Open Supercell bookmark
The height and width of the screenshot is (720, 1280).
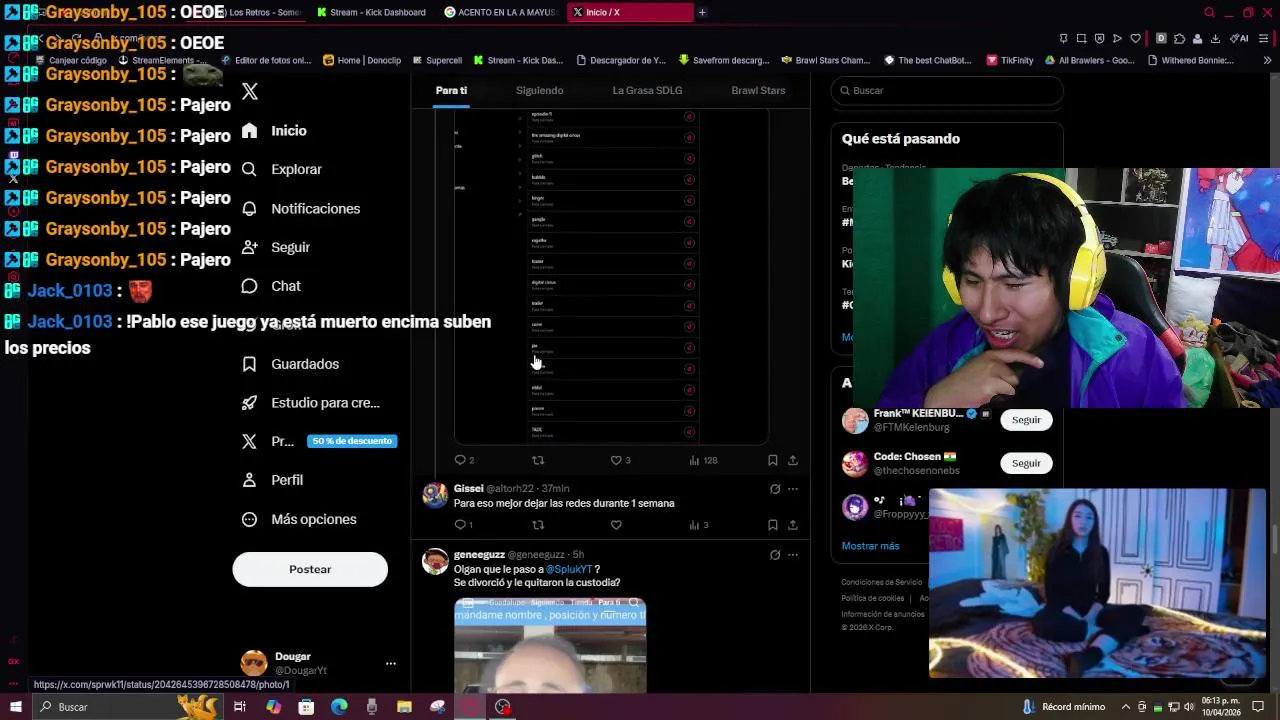pos(436,60)
